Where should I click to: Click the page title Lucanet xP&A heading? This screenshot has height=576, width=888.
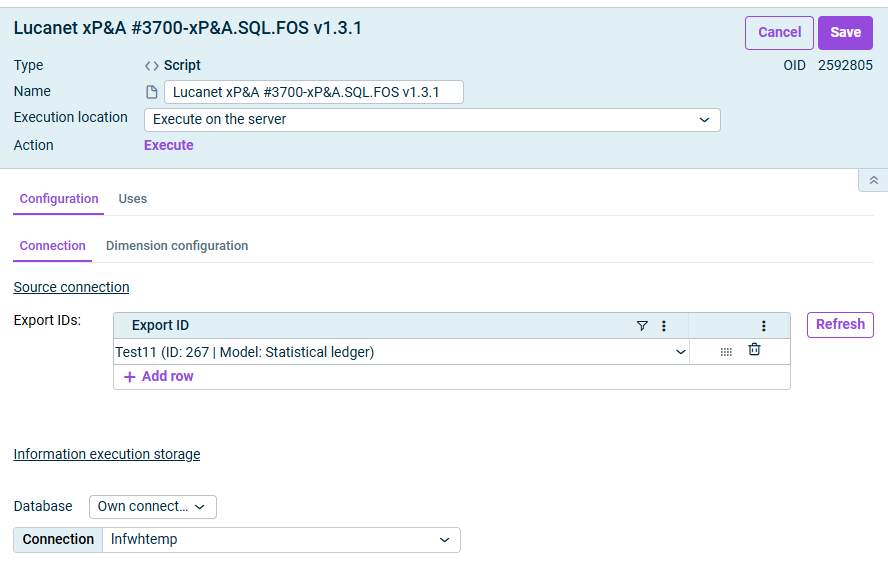pos(187,28)
